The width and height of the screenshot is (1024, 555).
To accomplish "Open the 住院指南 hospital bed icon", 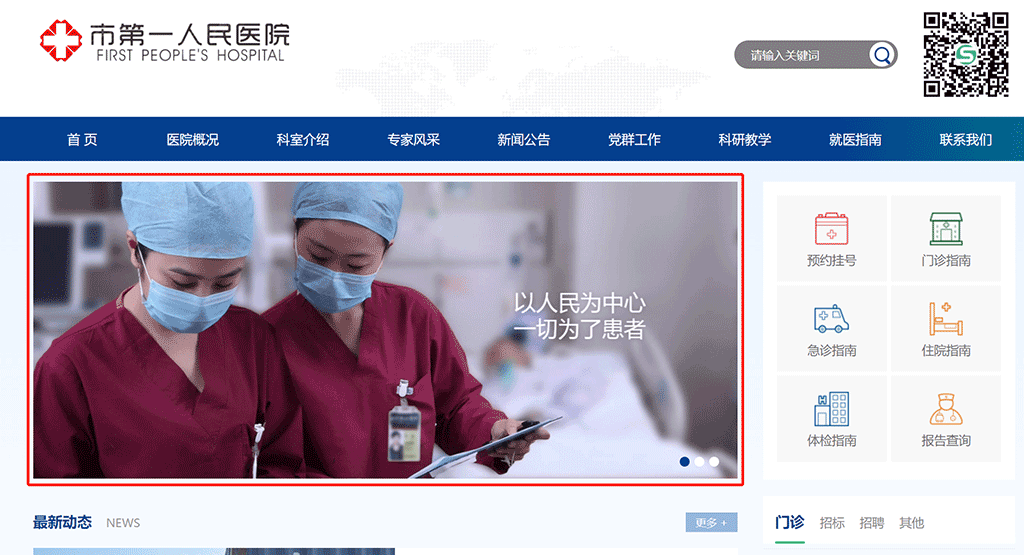I will pyautogui.click(x=945, y=319).
